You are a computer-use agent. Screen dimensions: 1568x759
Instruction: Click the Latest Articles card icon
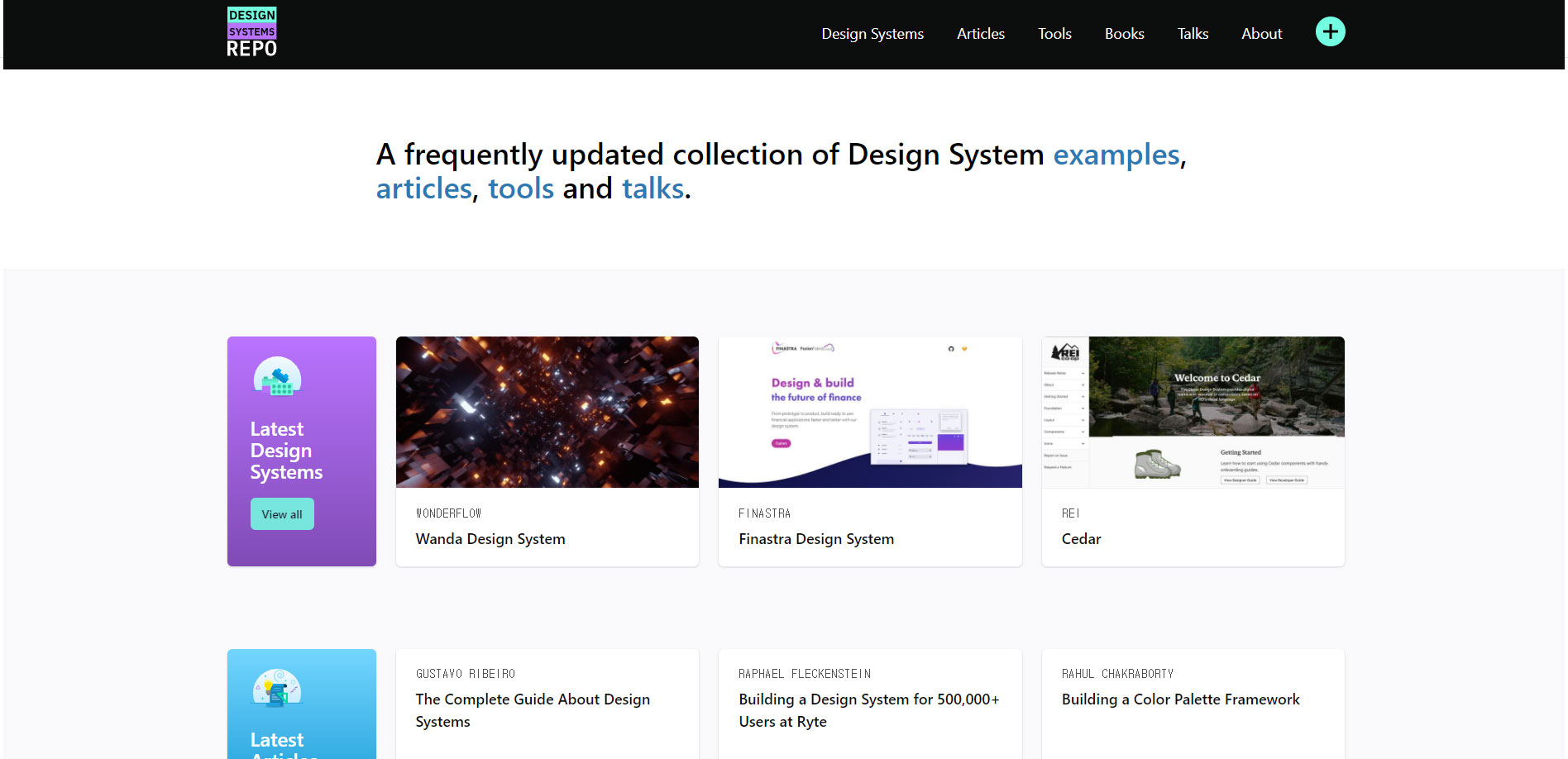point(277,688)
